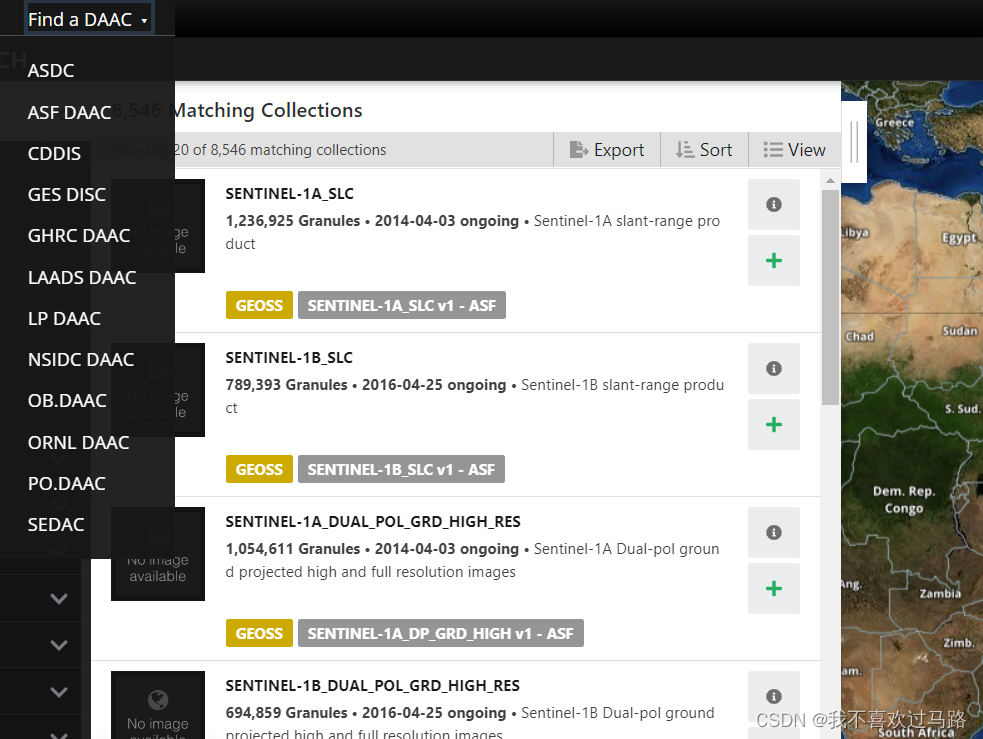Screen dimensions: 983x739
Task: Click SENTINEL-1A_SLC v1 - ASF tag
Action: [x=402, y=305]
